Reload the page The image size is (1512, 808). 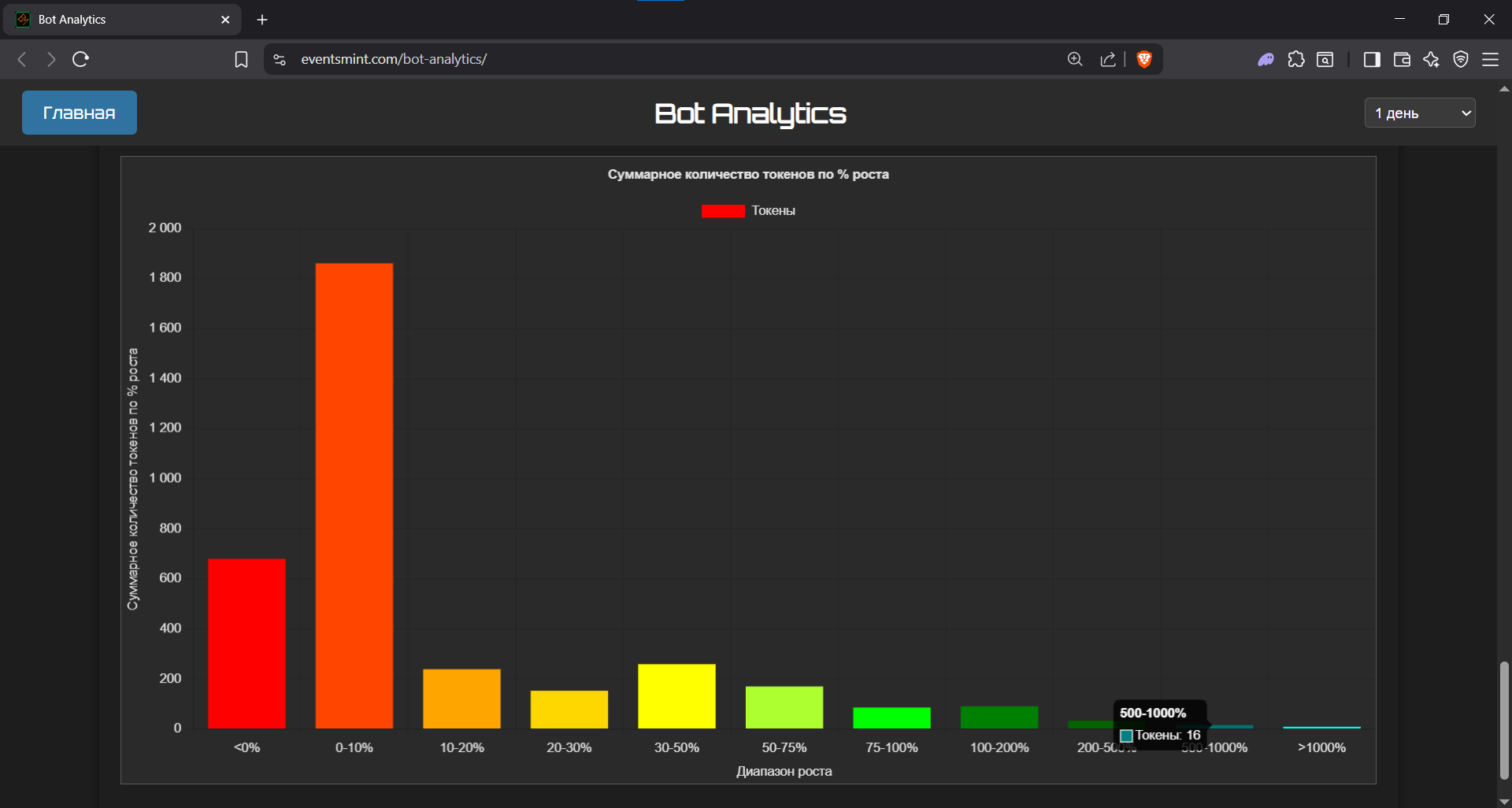click(x=80, y=59)
